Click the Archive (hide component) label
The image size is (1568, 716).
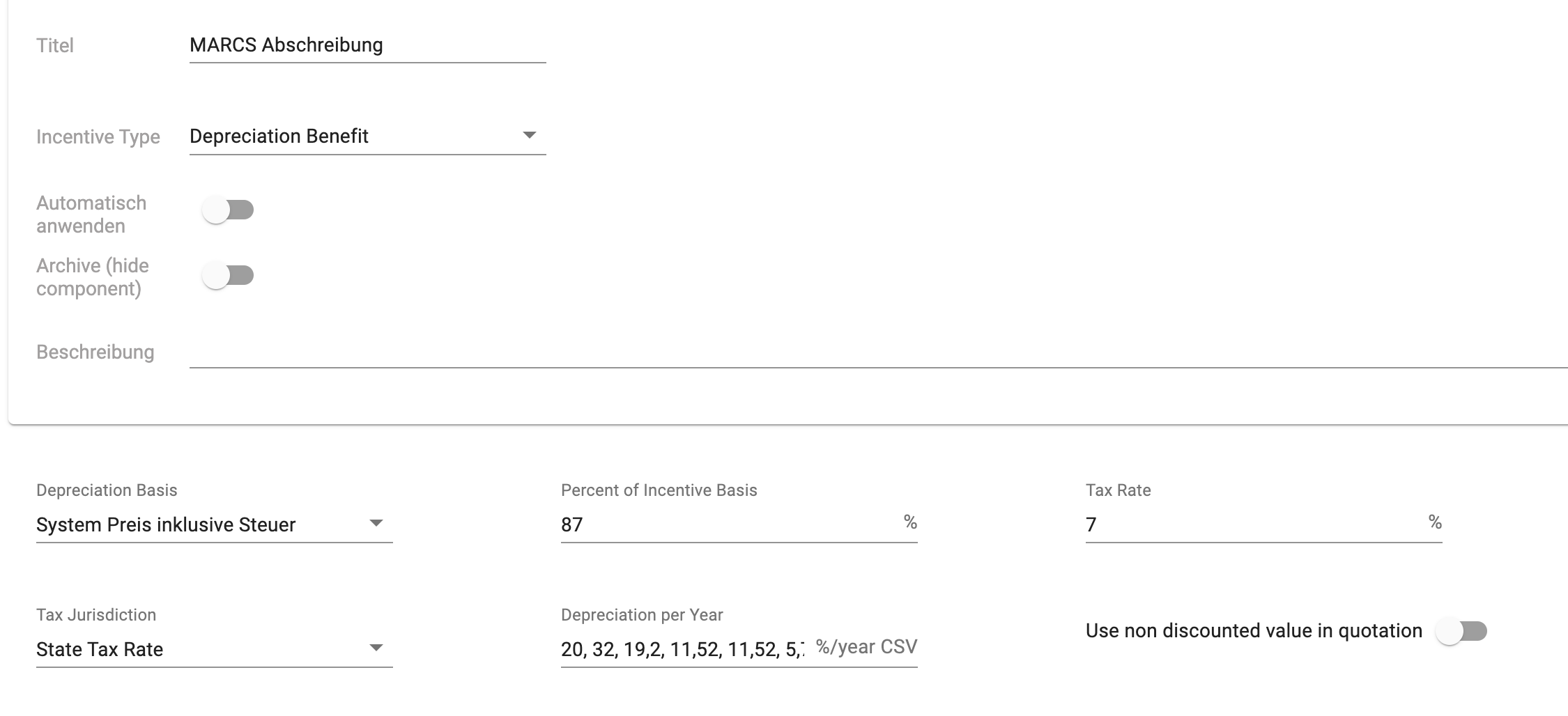point(93,277)
